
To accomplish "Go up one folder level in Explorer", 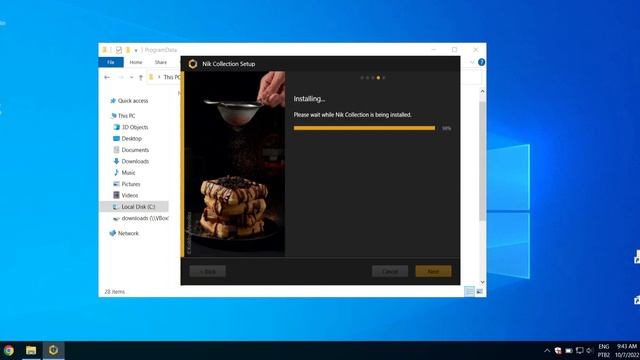I will tap(140, 77).
